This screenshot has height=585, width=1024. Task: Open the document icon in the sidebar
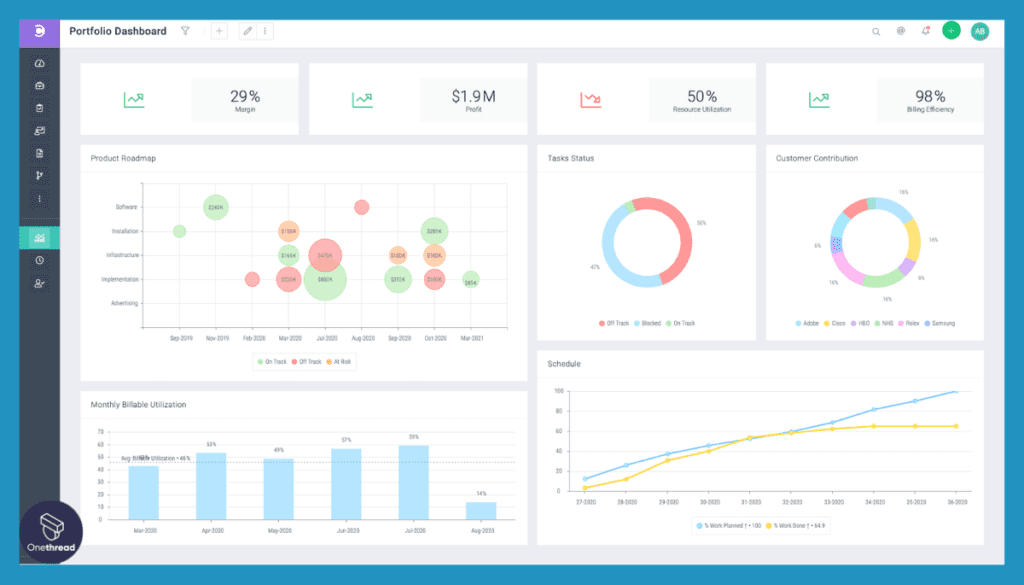[x=39, y=153]
